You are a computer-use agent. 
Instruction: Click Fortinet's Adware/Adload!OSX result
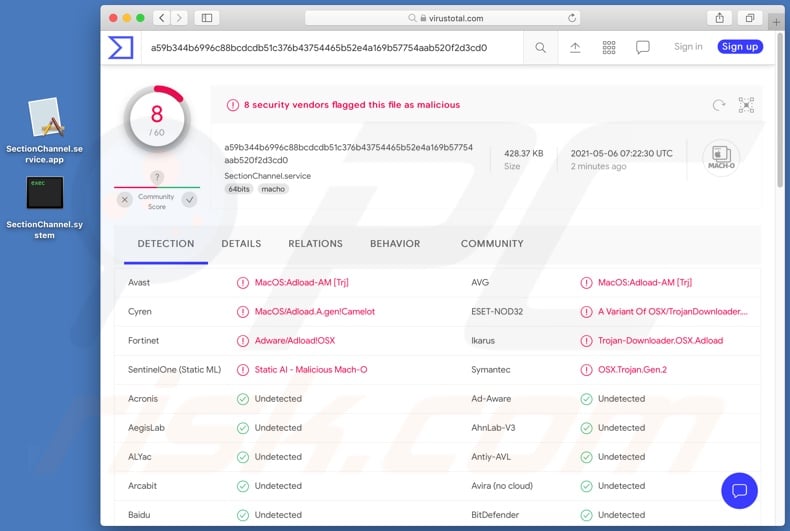click(295, 341)
